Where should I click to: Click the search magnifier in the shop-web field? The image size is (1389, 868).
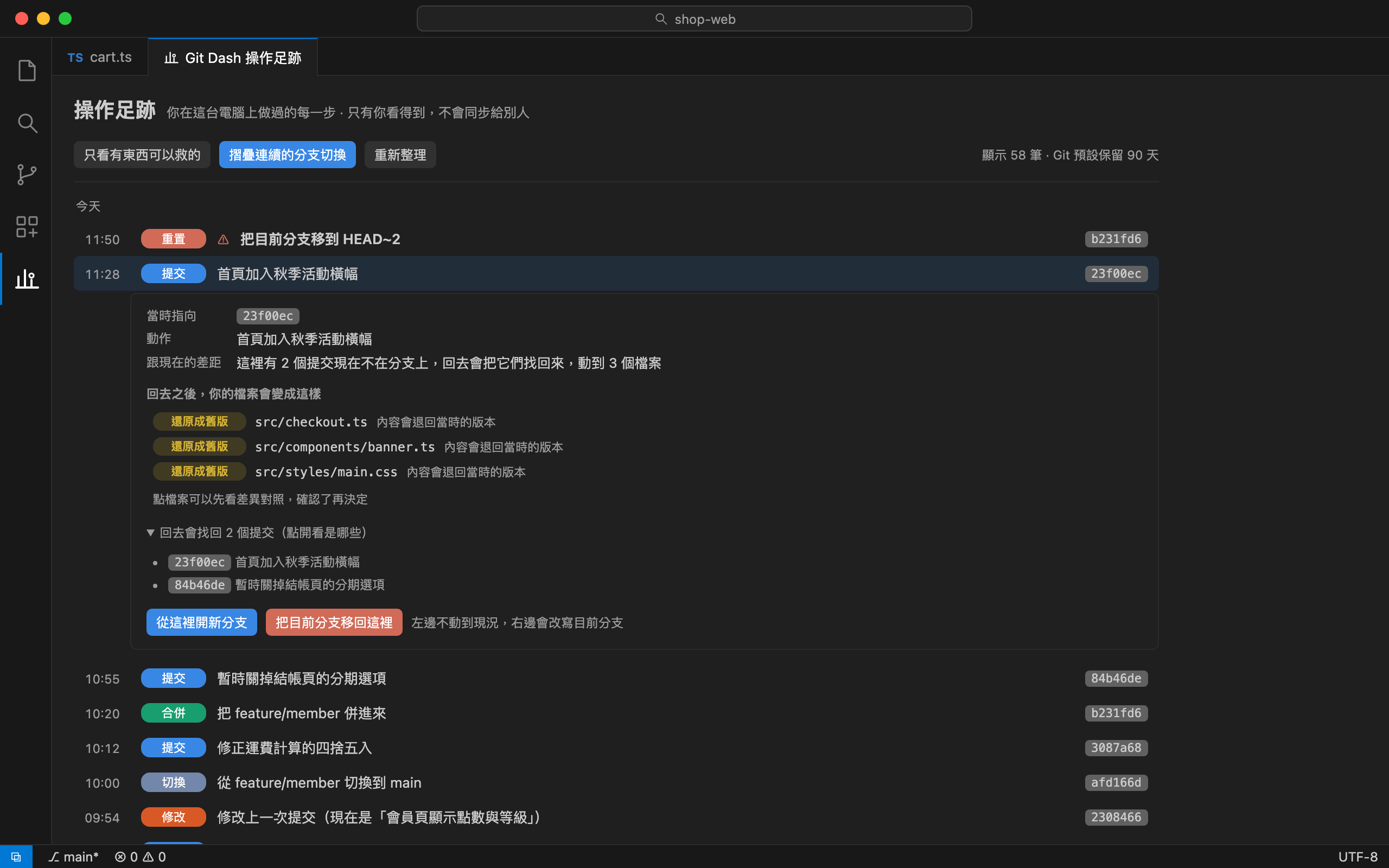[661, 19]
